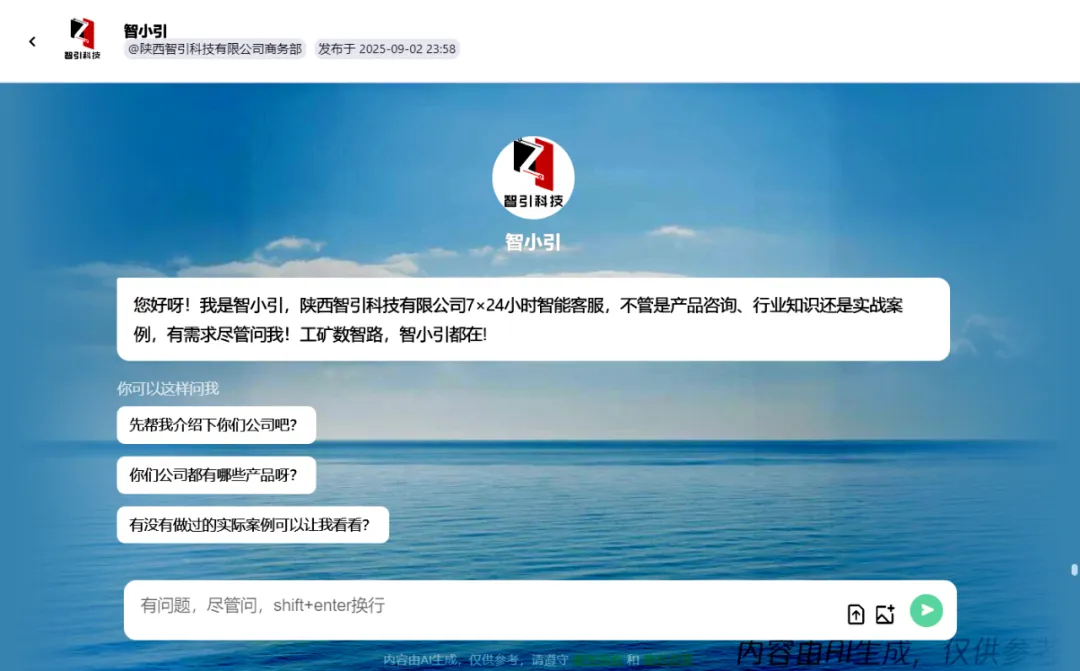This screenshot has width=1080, height=671.
Task: Click the 智引科技 logo in the top header
Action: (82, 39)
